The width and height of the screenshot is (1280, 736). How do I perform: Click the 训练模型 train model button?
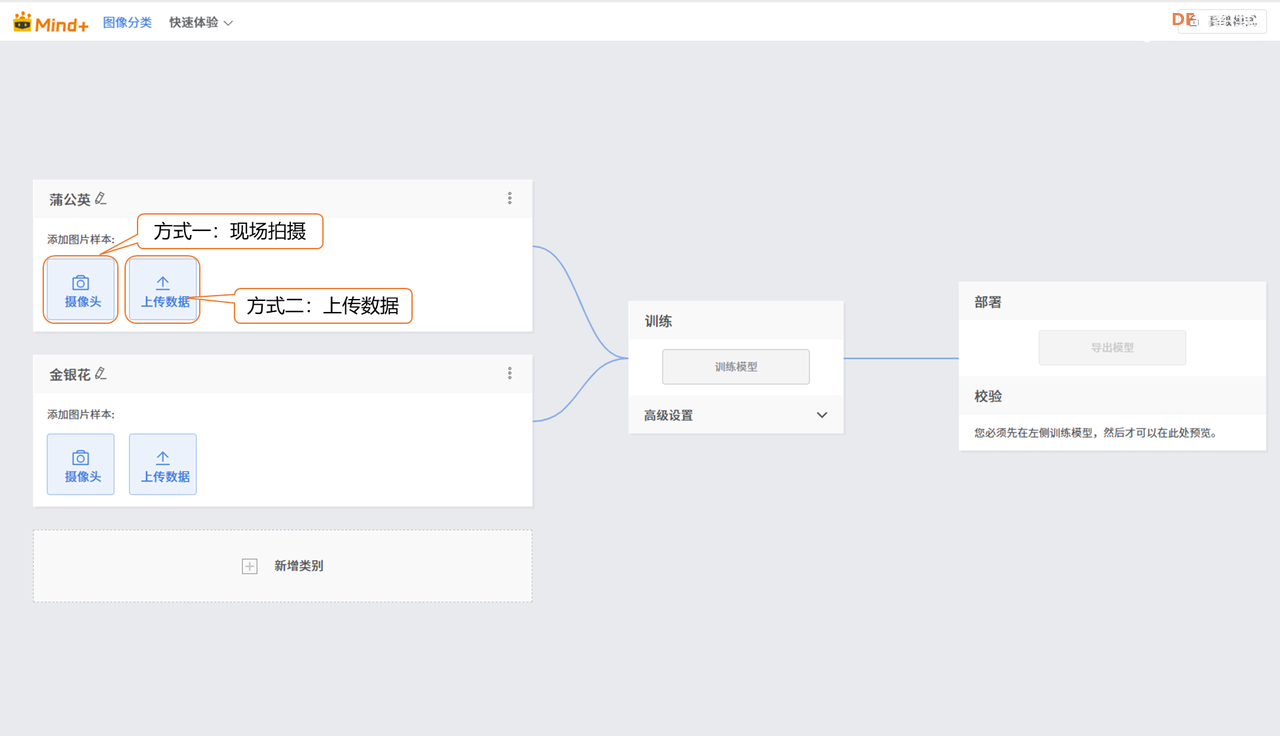point(736,367)
